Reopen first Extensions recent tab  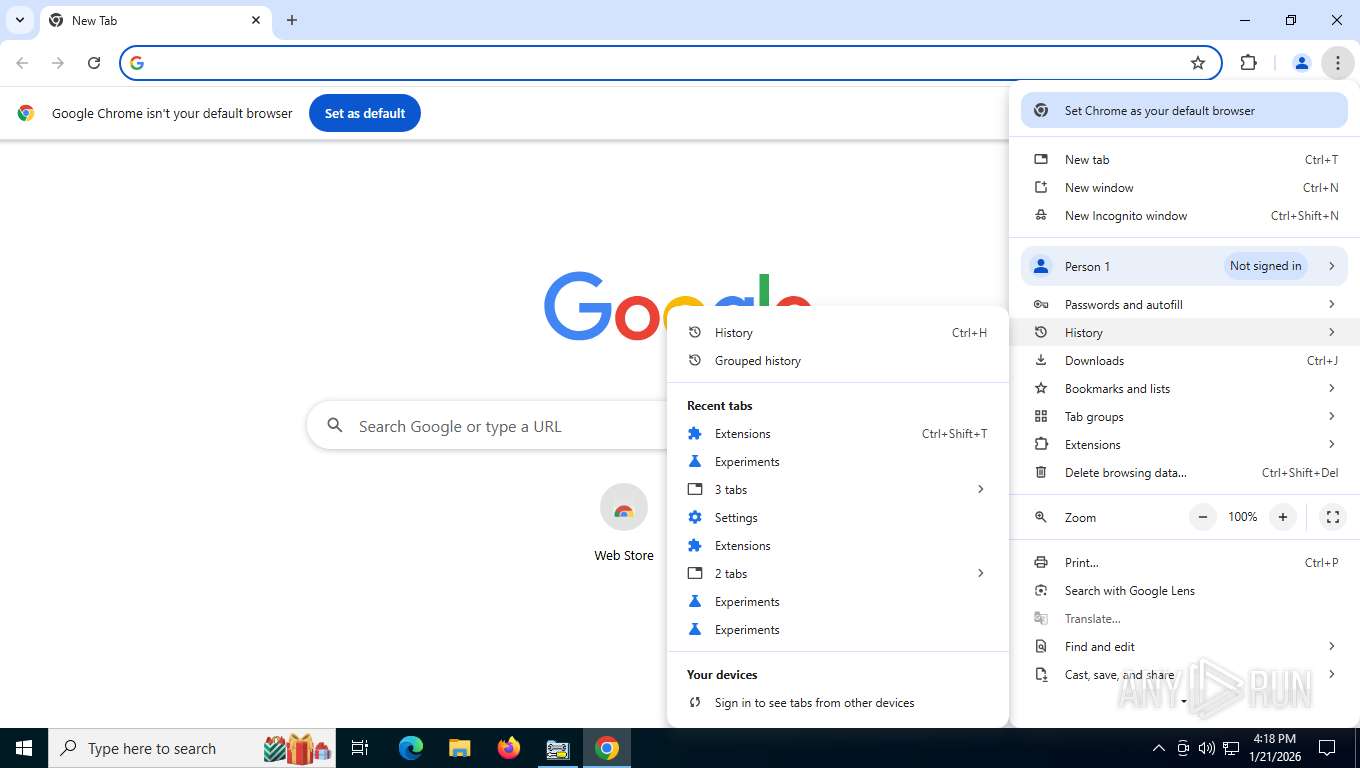pyautogui.click(x=838, y=434)
